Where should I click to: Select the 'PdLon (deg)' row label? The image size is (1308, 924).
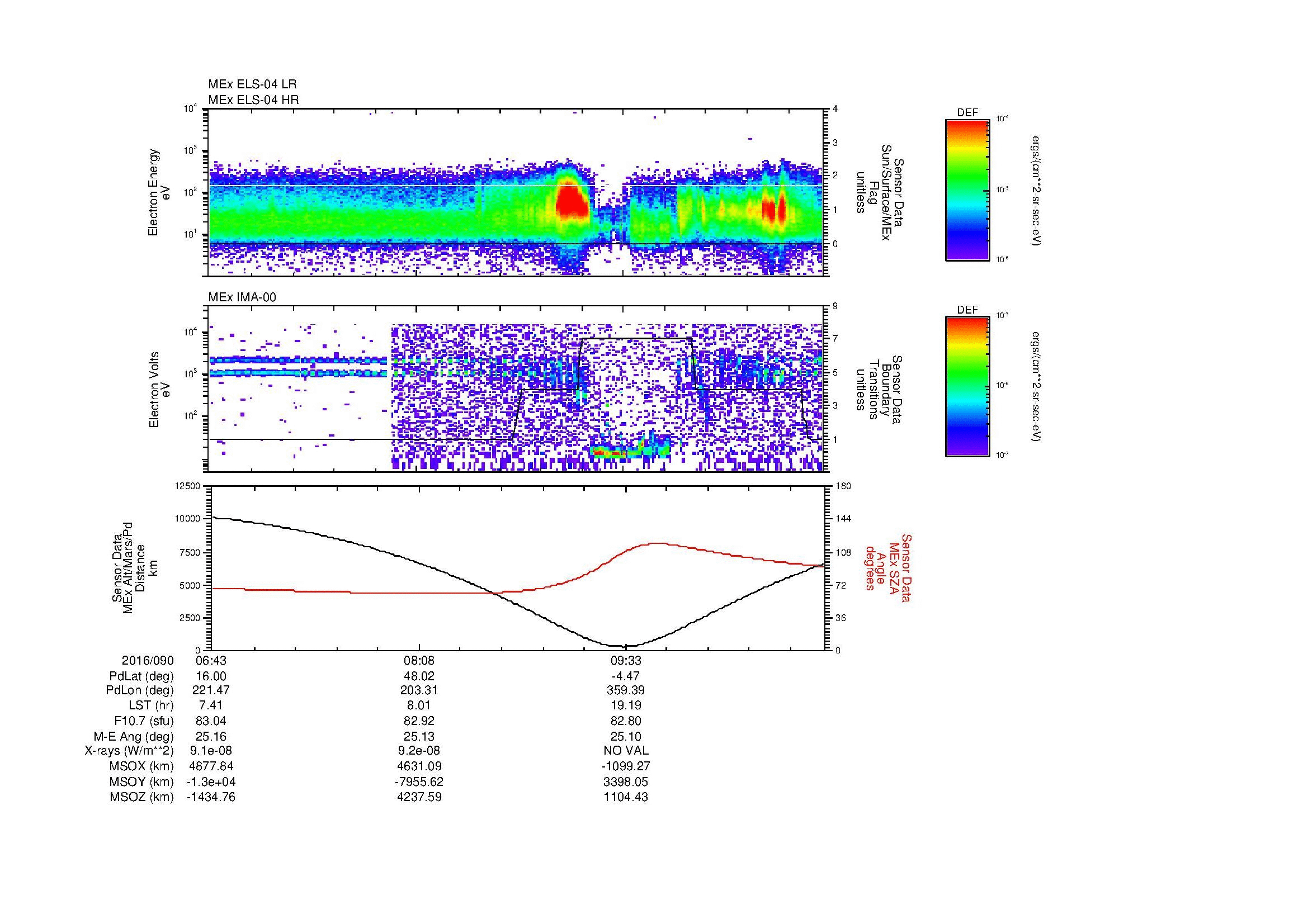click(x=140, y=690)
